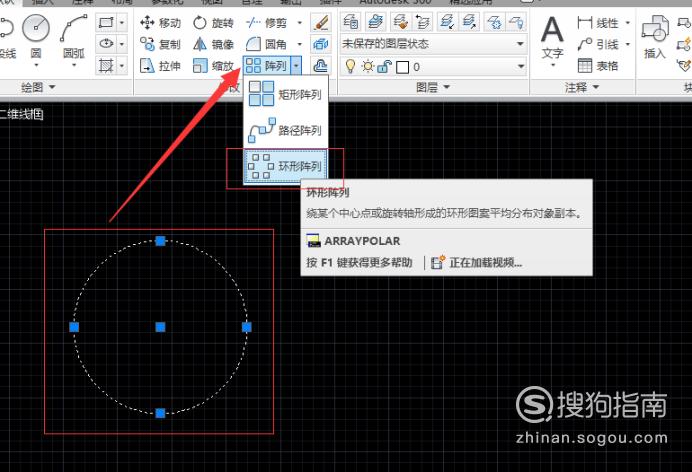Open the Trim (修剪) dropdown arrow
The image size is (692, 472).
tap(300, 22)
